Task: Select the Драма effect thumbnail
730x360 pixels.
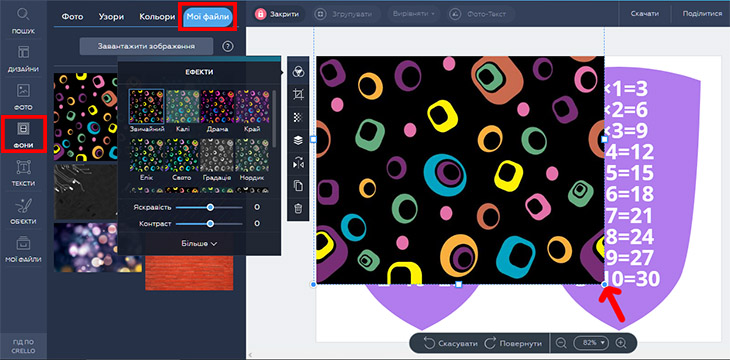Action: point(217,111)
